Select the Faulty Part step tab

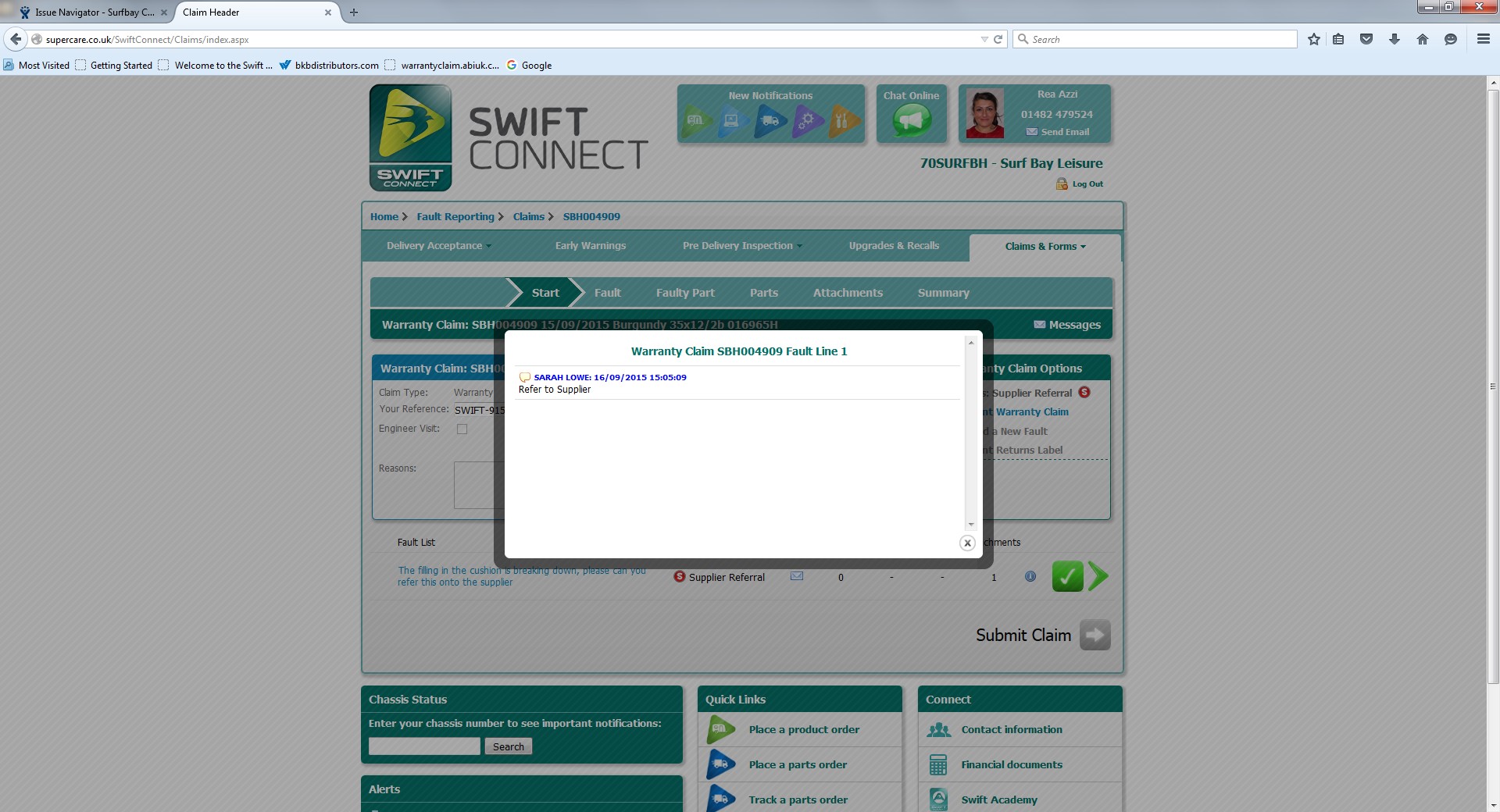pos(685,293)
